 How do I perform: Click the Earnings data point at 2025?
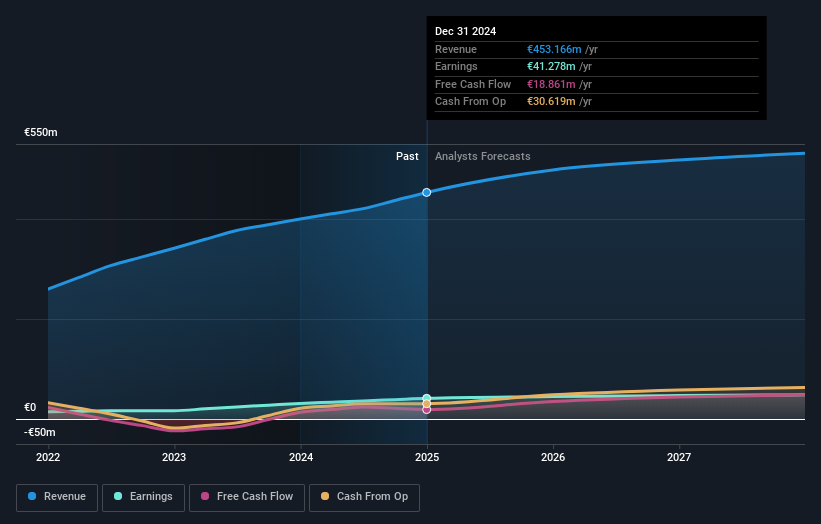[x=427, y=398]
